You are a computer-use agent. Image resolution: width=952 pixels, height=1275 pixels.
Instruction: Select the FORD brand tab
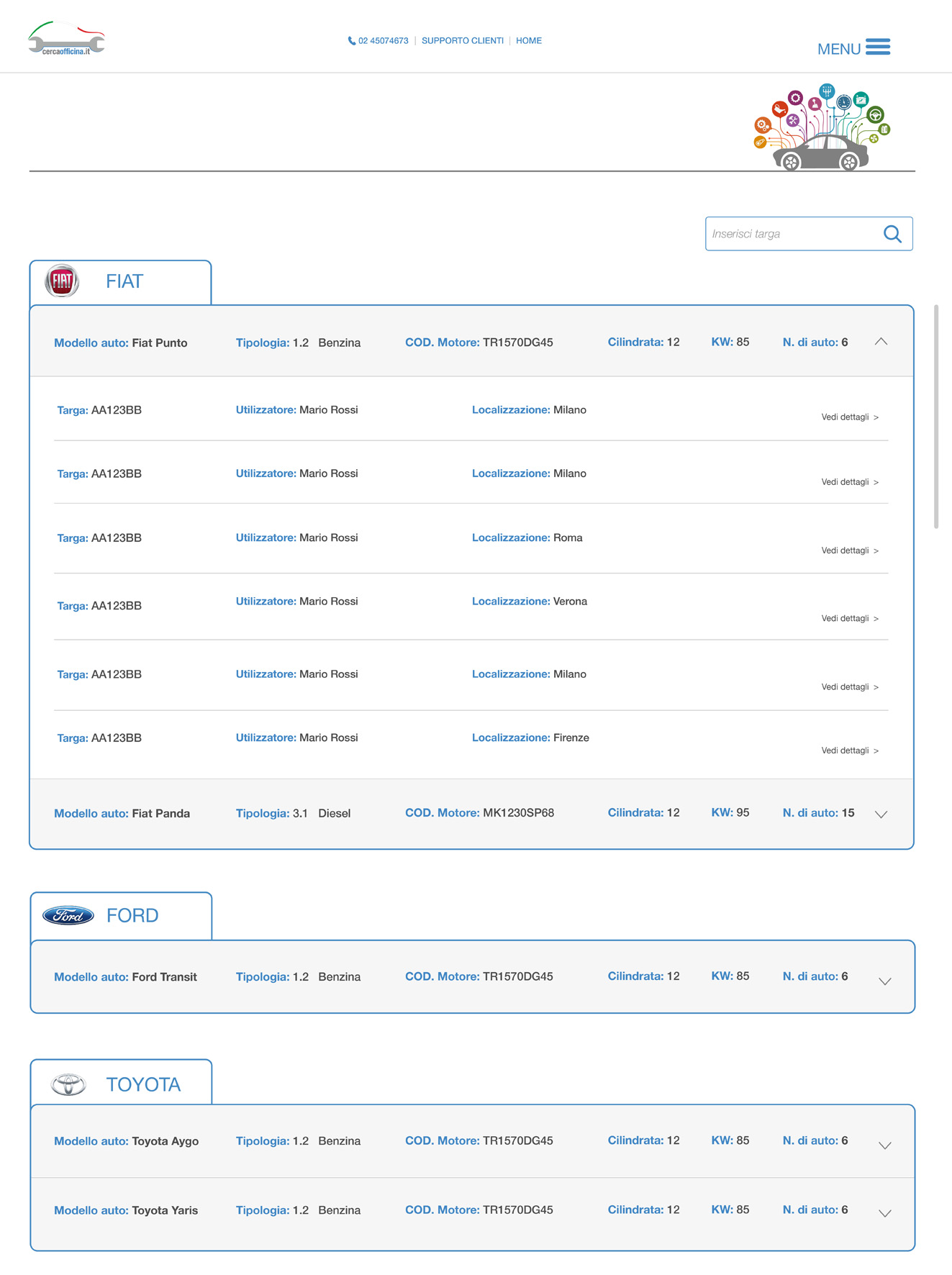pos(121,916)
